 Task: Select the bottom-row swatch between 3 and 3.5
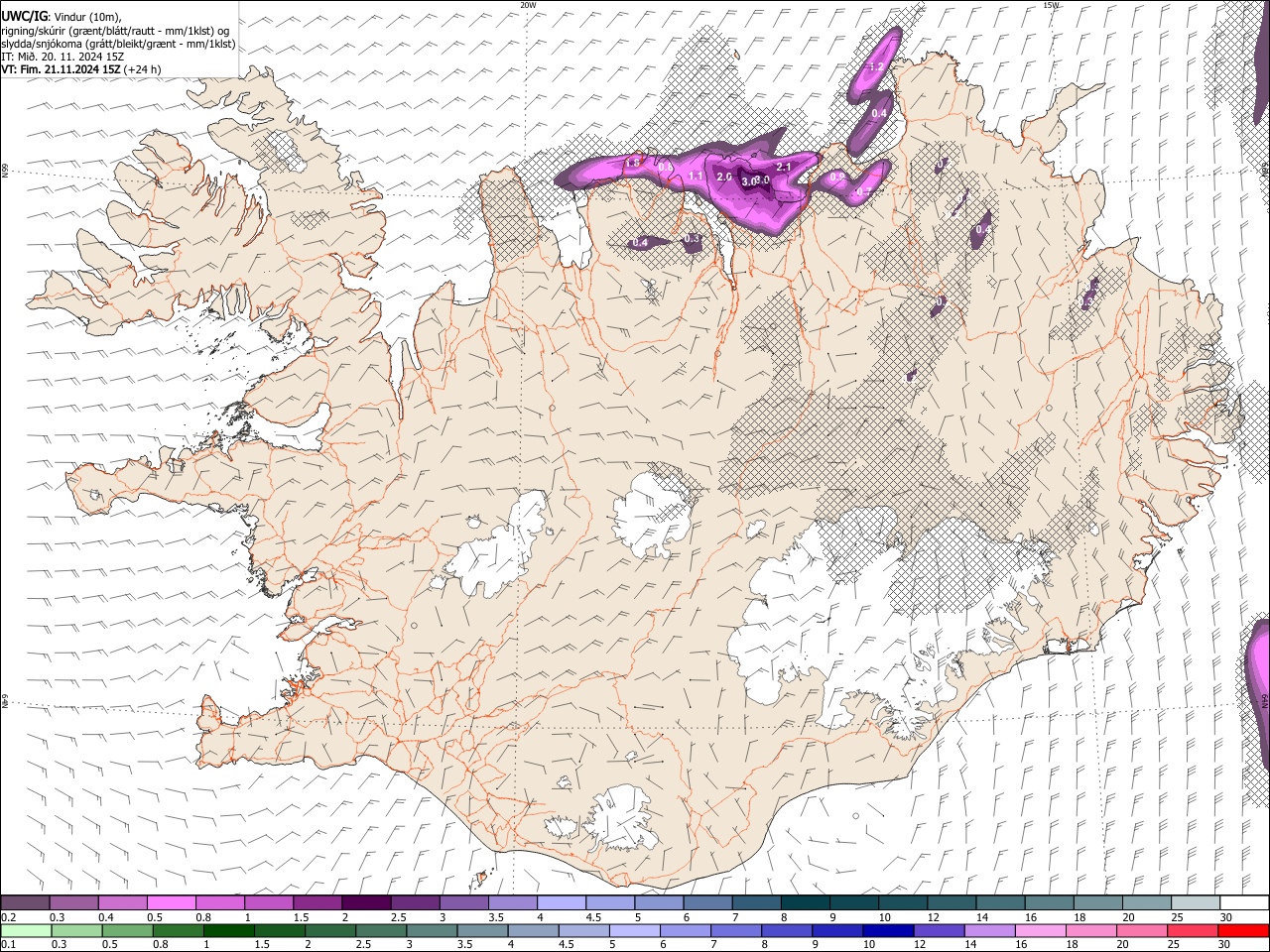point(432,930)
